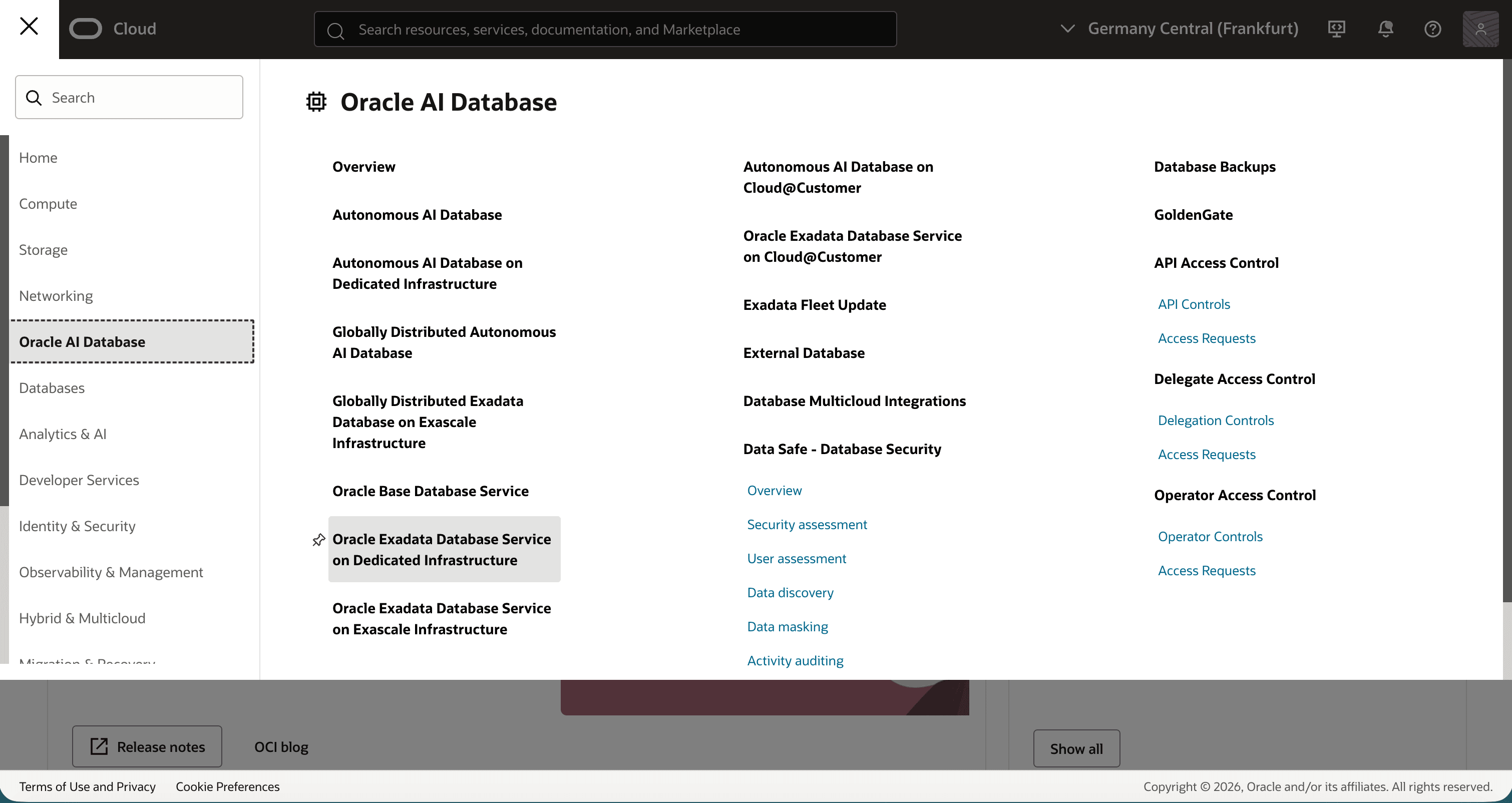Open Oracle Base Database Service
1512x803 pixels.
tap(430, 491)
